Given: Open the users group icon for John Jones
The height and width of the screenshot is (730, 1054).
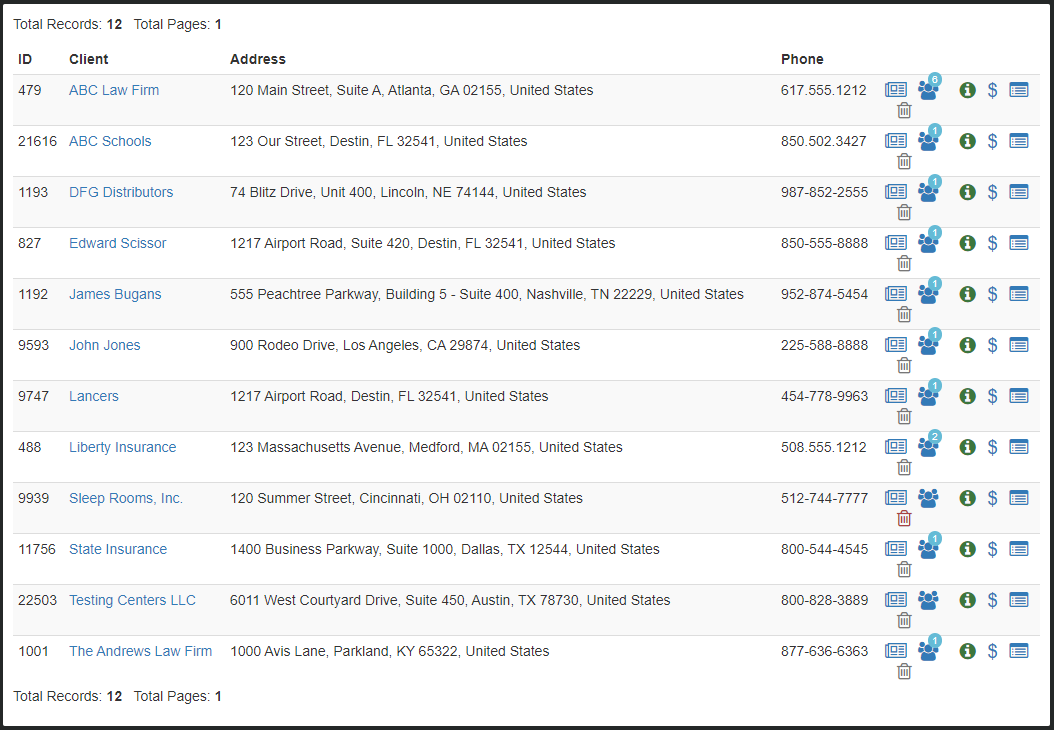Looking at the screenshot, I should click(x=928, y=346).
